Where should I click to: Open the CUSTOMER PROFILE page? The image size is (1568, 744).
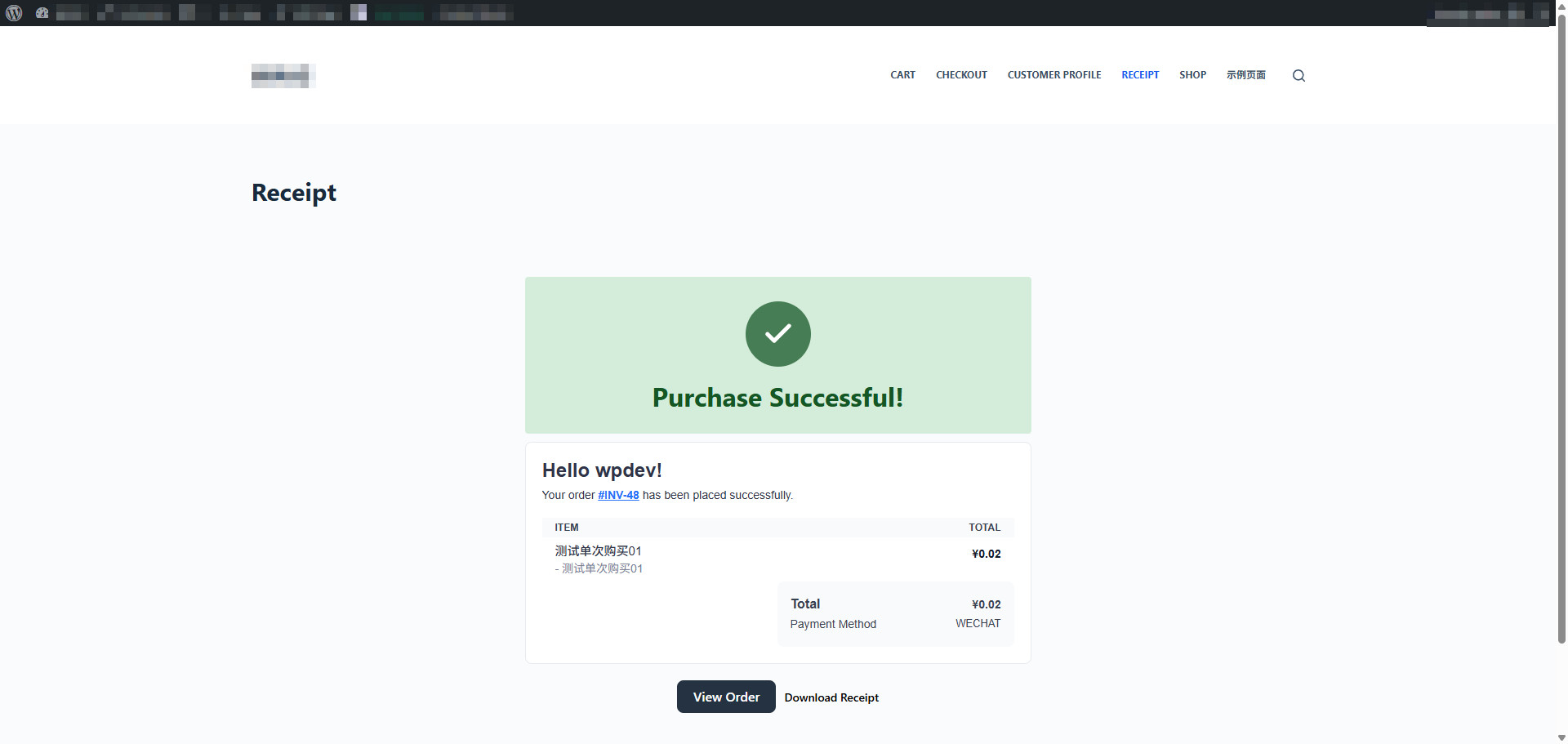1053,74
